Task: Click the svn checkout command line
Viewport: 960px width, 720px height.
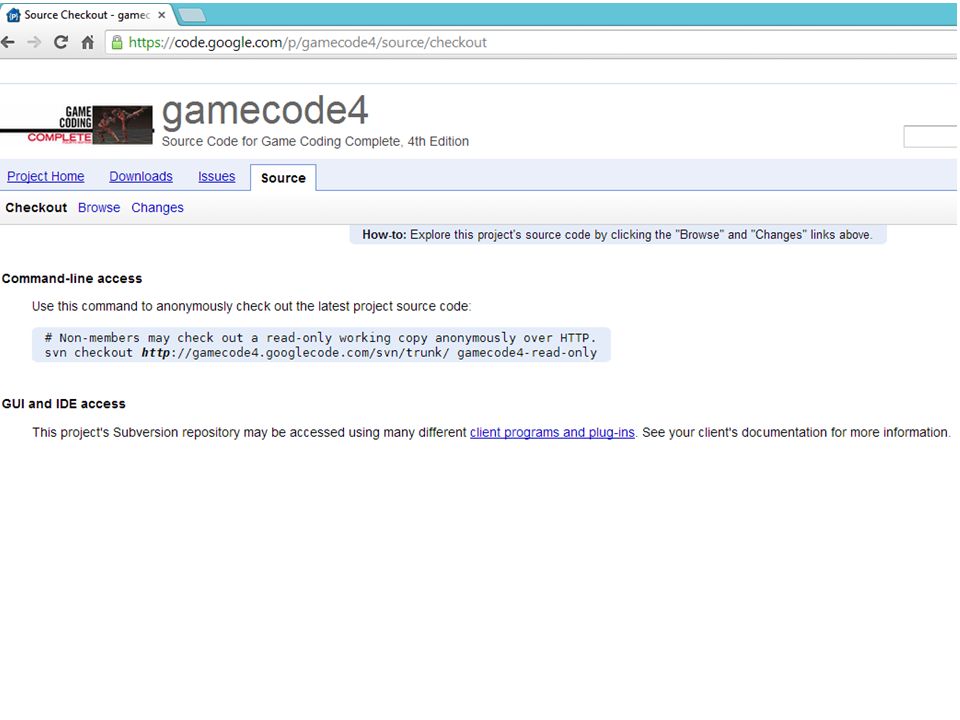Action: 320,353
